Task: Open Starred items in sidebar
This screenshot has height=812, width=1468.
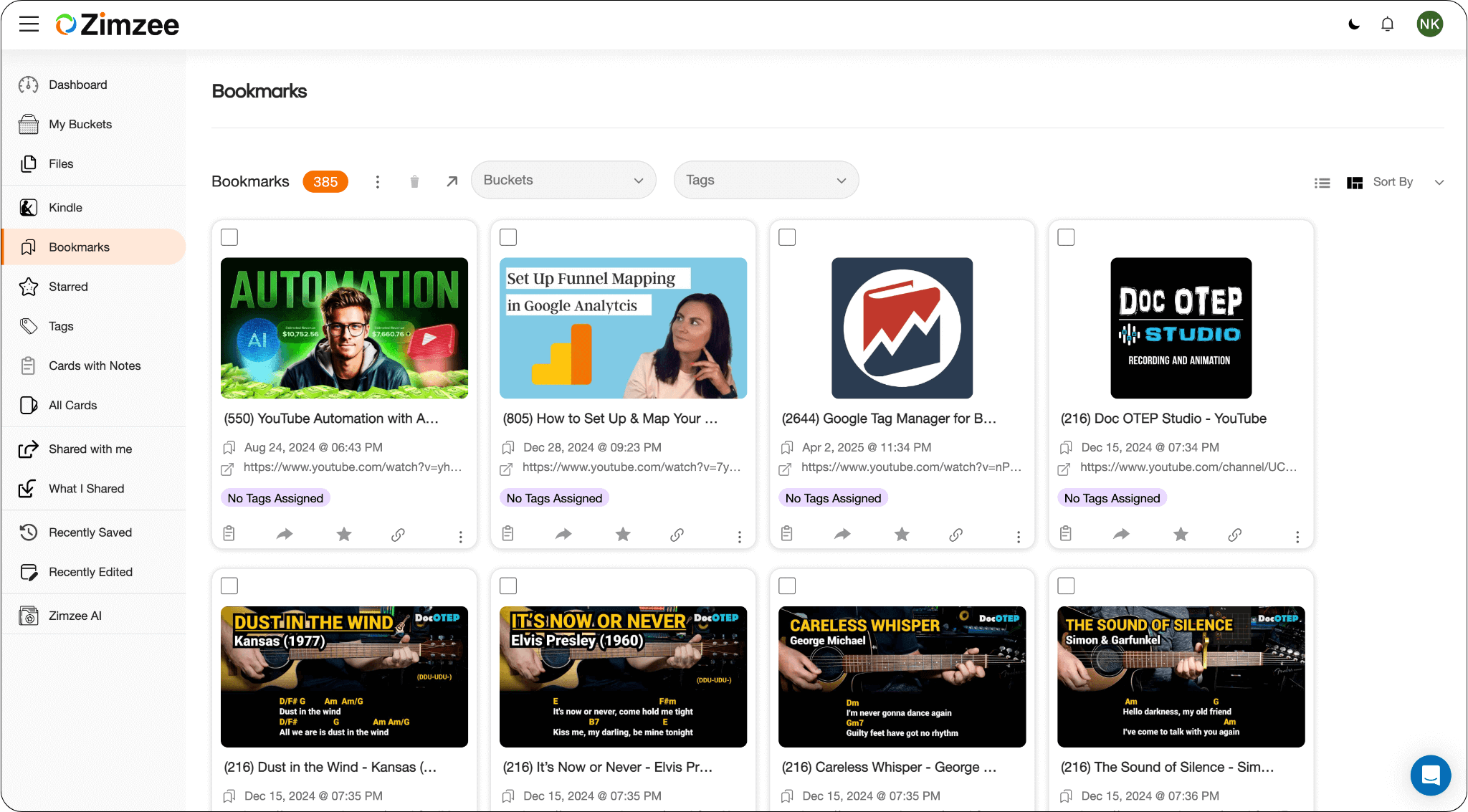Action: (x=94, y=287)
